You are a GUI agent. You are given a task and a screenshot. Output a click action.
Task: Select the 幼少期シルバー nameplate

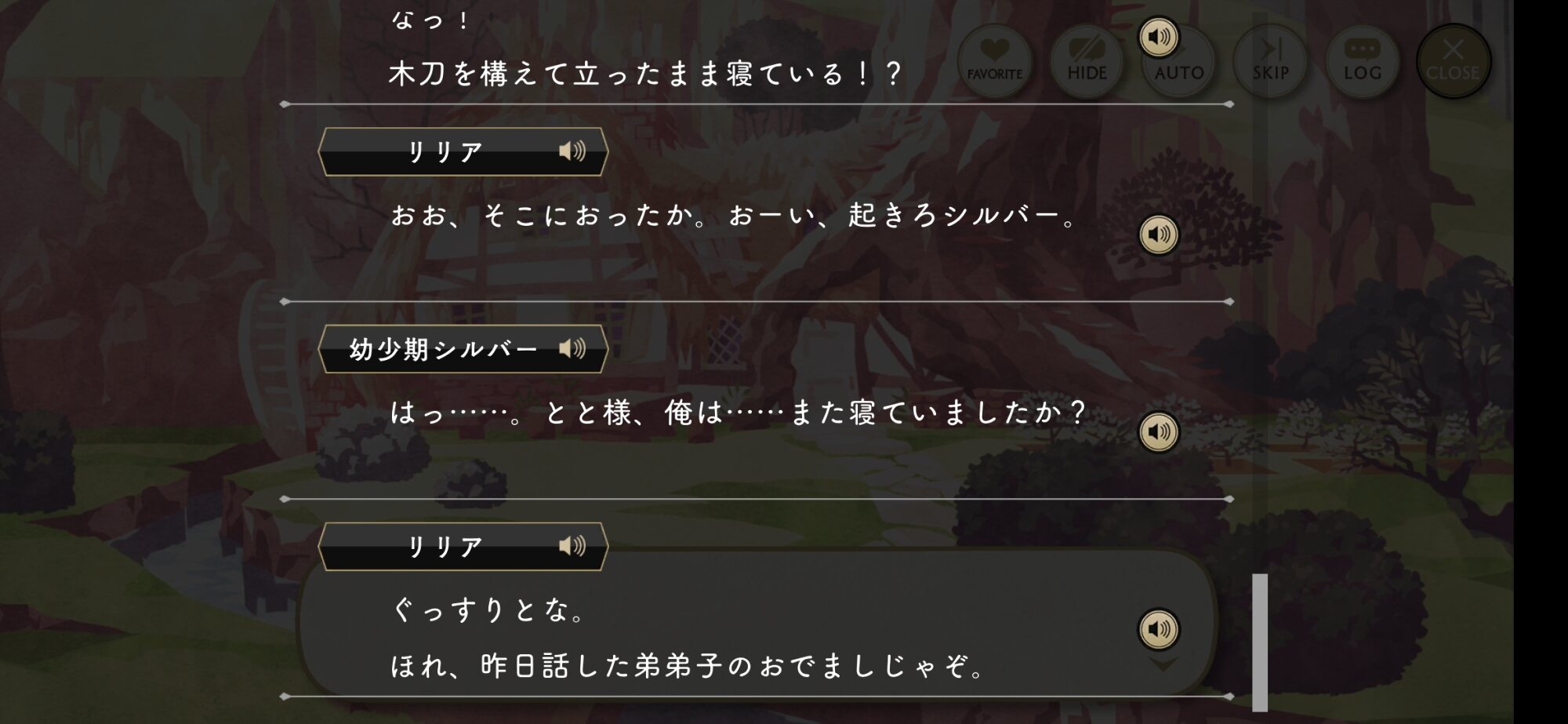463,349
